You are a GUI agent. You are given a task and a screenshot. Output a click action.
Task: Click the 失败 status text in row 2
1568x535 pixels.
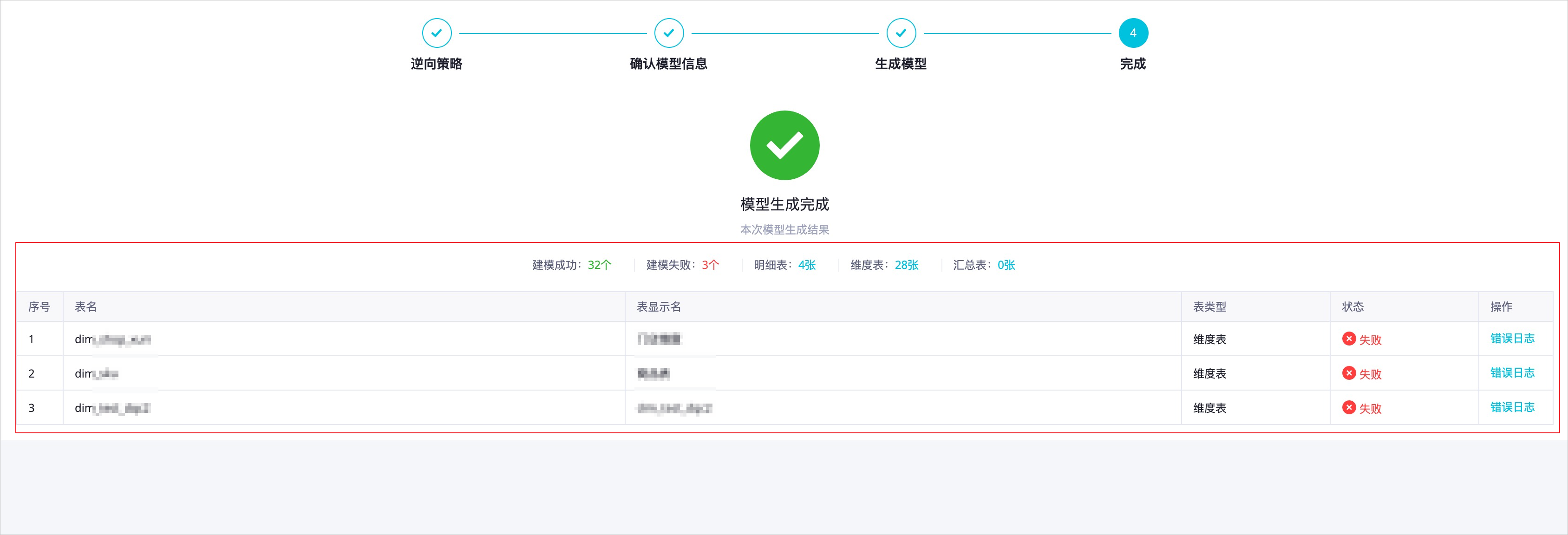point(1370,374)
